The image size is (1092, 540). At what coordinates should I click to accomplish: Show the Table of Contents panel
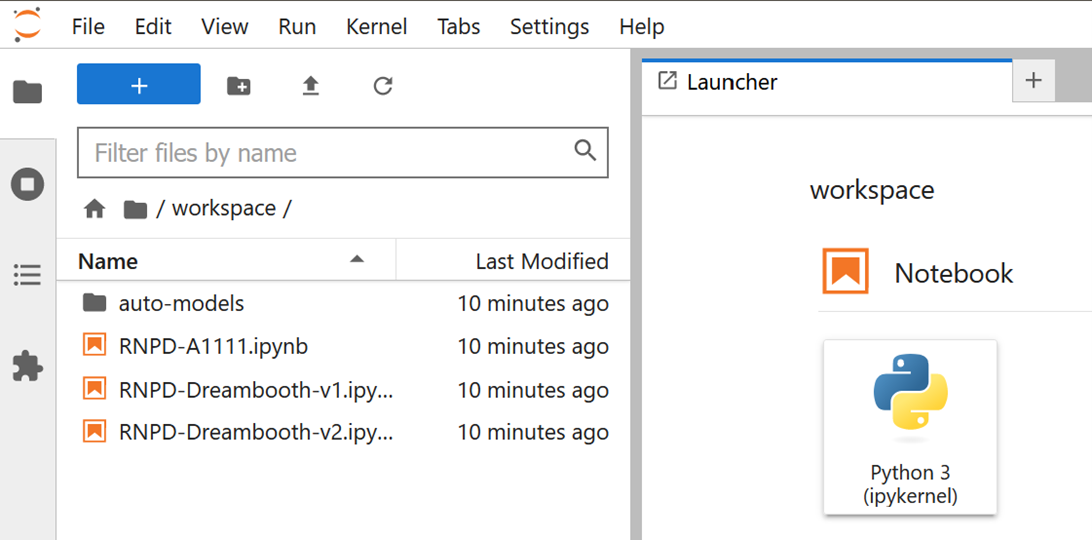click(x=27, y=274)
